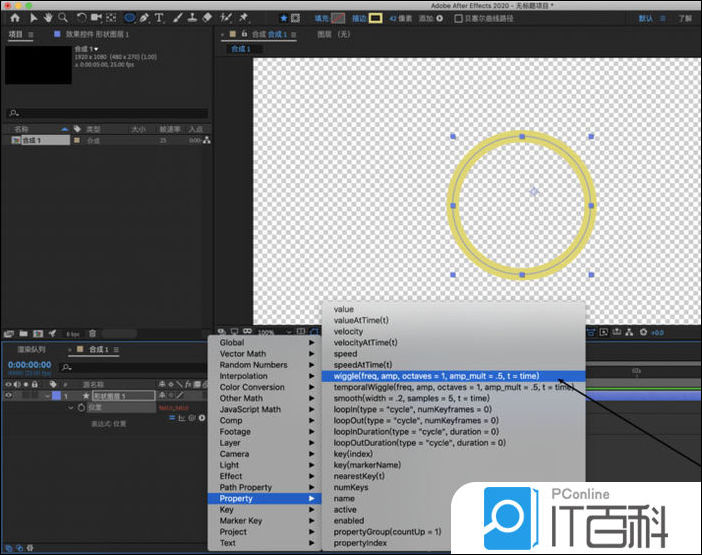Open the Random Numbers submenu
Viewport: 702px width, 555px height.
click(253, 365)
